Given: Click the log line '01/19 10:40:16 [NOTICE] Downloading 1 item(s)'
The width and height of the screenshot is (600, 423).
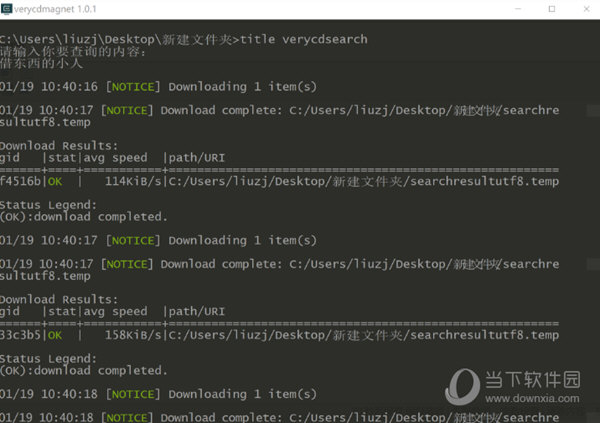Looking at the screenshot, I should point(158,87).
